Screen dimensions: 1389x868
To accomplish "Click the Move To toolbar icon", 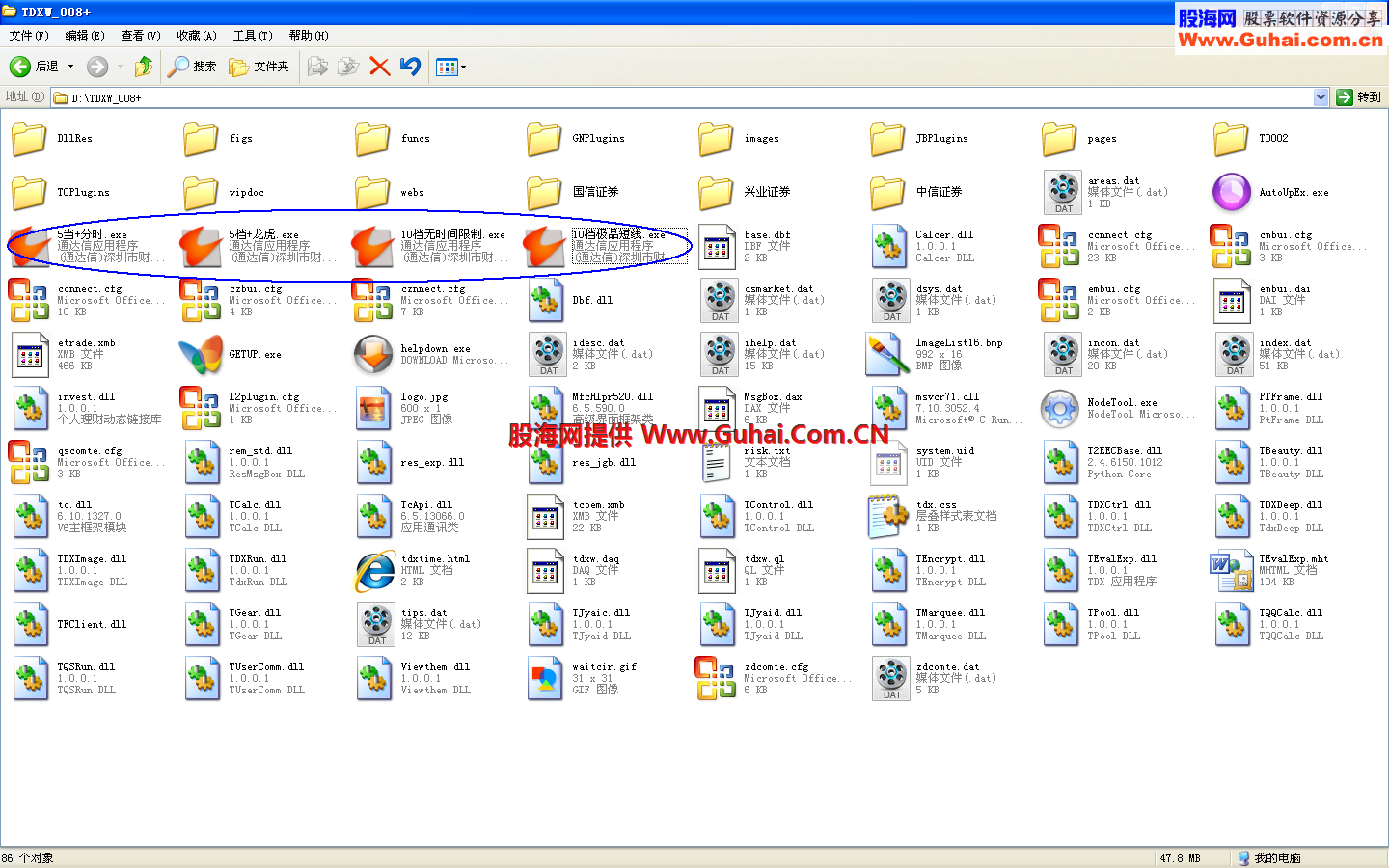I will pyautogui.click(x=317, y=67).
